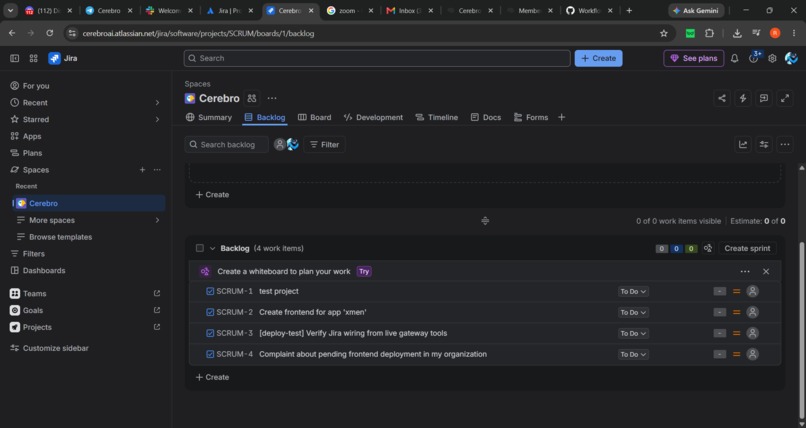This screenshot has height=428, width=806.
Task: Click the backlog vertical scrollbar
Action: [801, 329]
